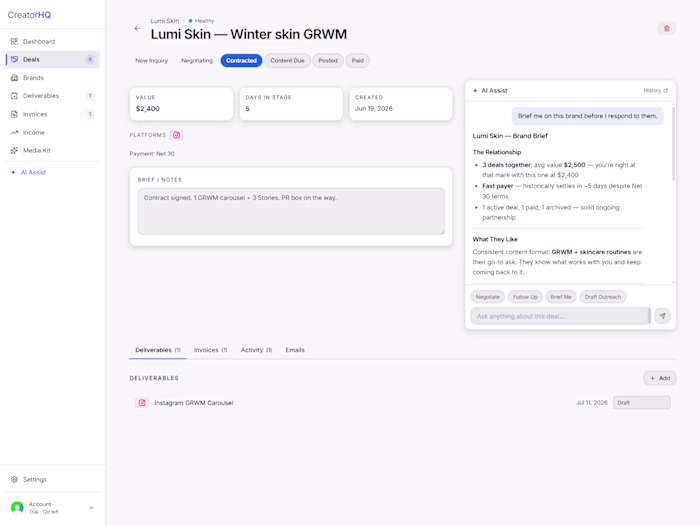Click the send message arrow icon
Screen dimensions: 700x525
tap(662, 316)
